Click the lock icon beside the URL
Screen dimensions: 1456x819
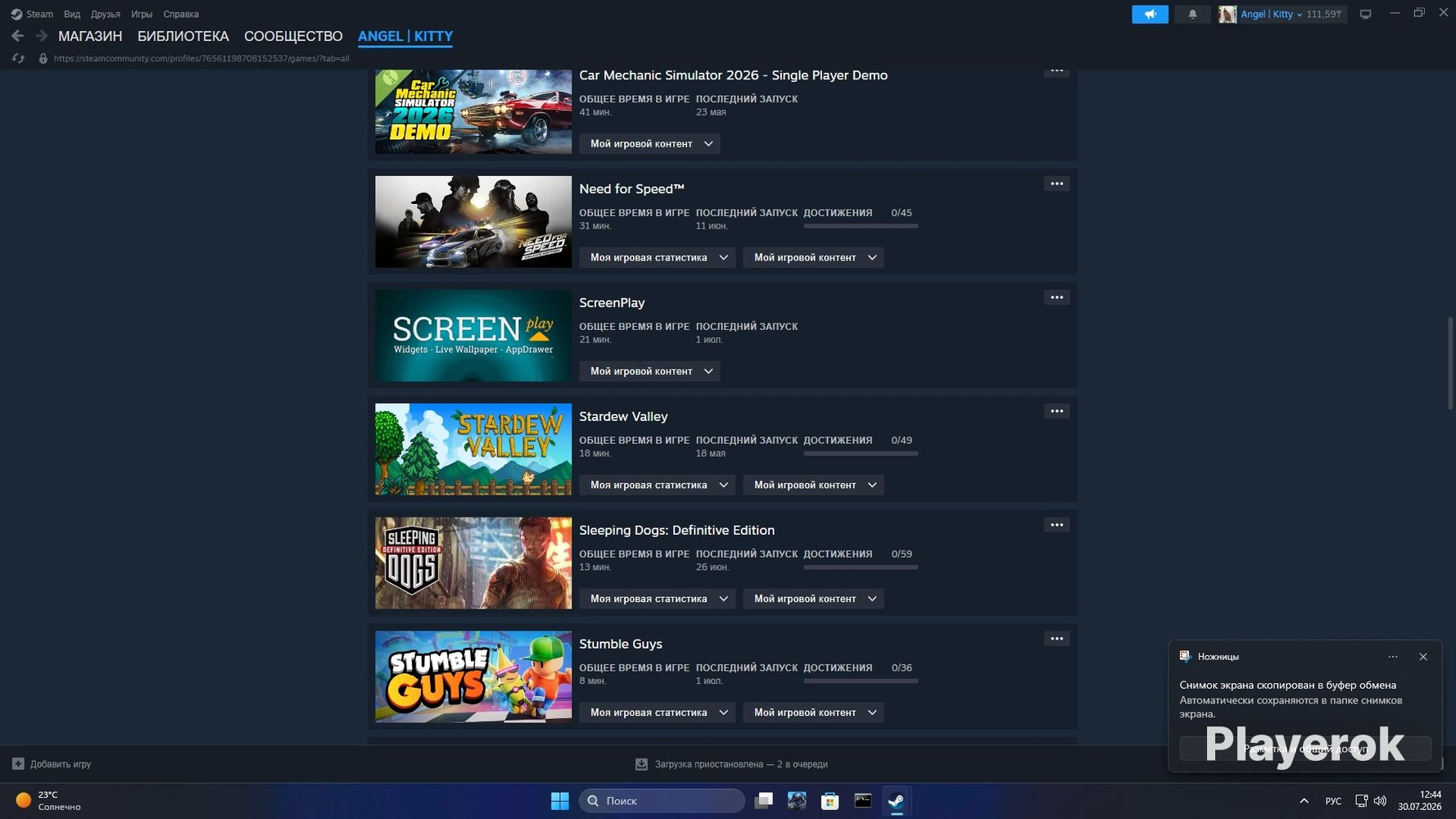pos(43,58)
